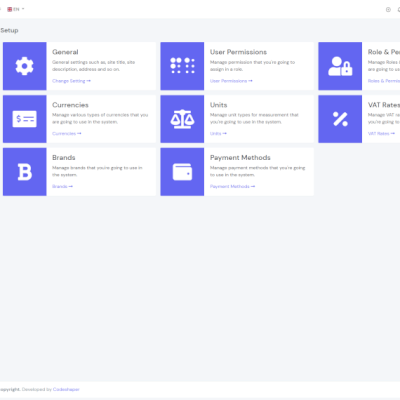Follow the Change Setting link
The image size is (400, 400).
tap(71, 81)
